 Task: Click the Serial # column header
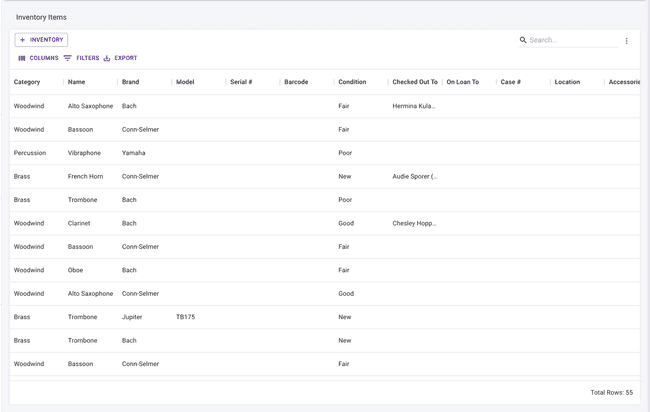point(240,82)
